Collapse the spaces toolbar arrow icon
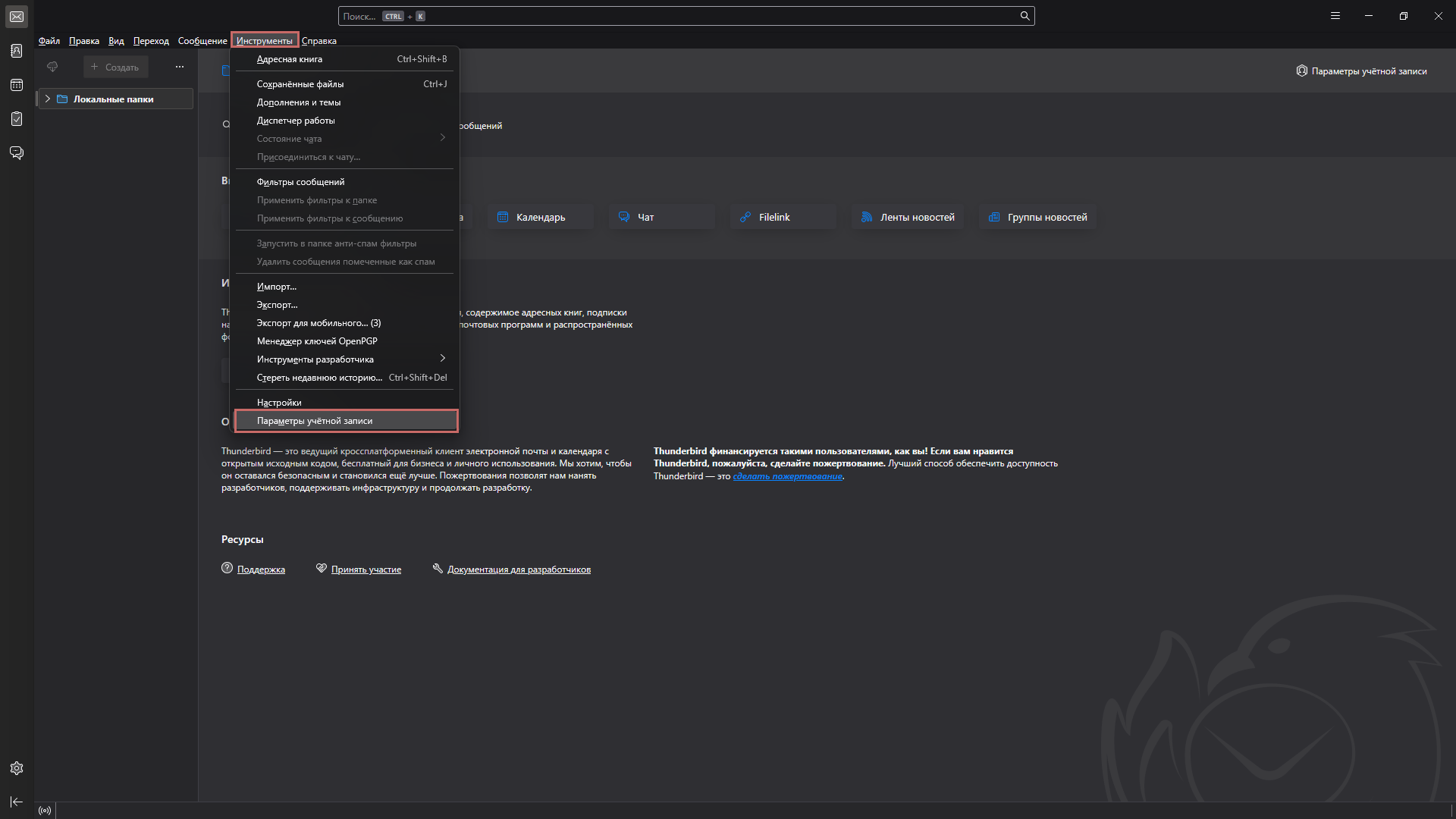Image resolution: width=1456 pixels, height=819 pixels. pos(17,802)
